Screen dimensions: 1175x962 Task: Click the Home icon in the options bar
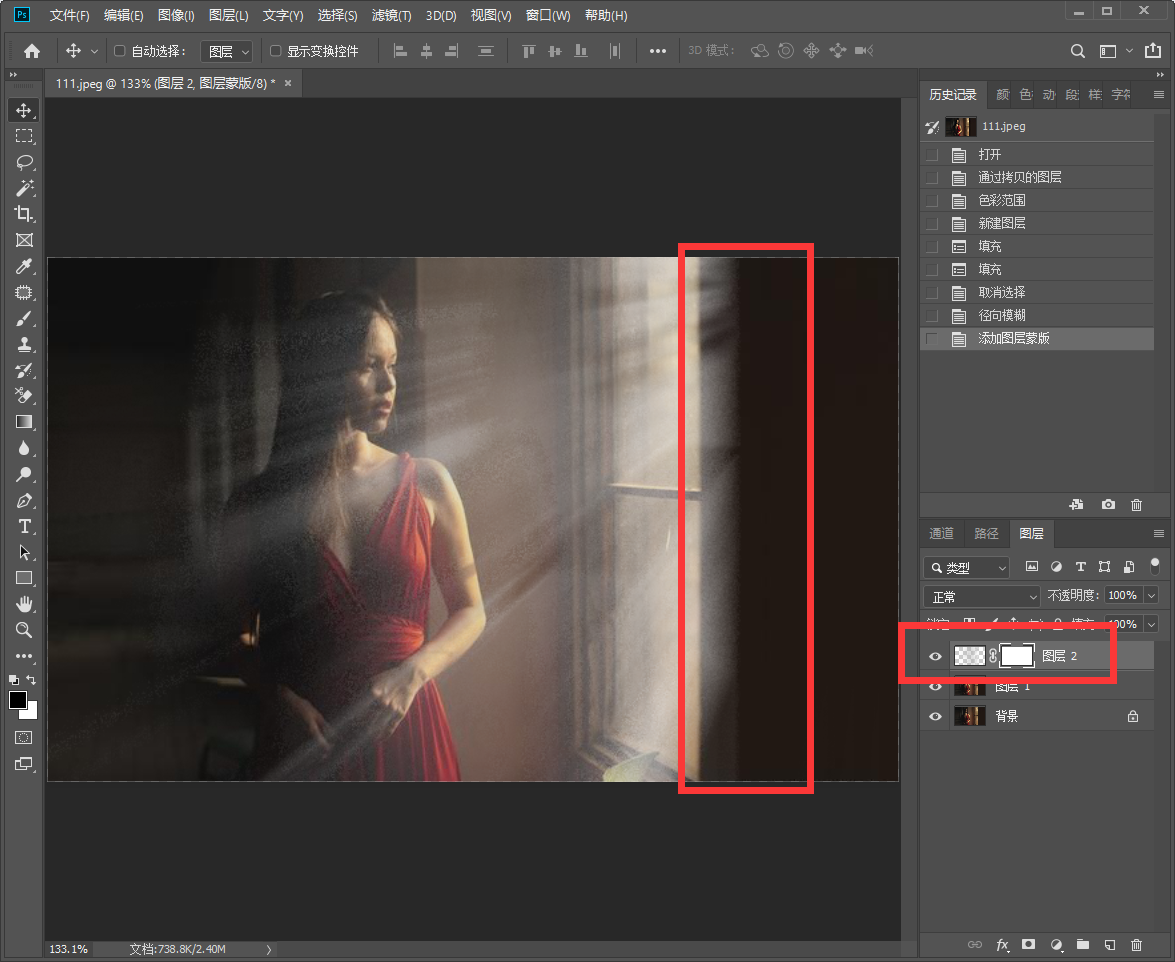[x=32, y=51]
